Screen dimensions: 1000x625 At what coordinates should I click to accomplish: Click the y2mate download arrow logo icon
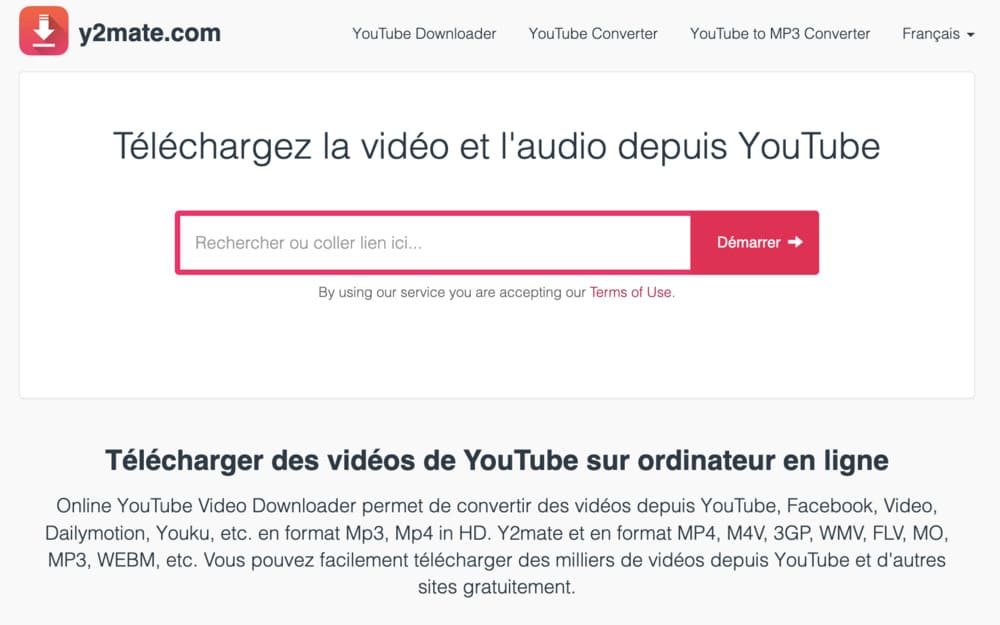(x=43, y=31)
